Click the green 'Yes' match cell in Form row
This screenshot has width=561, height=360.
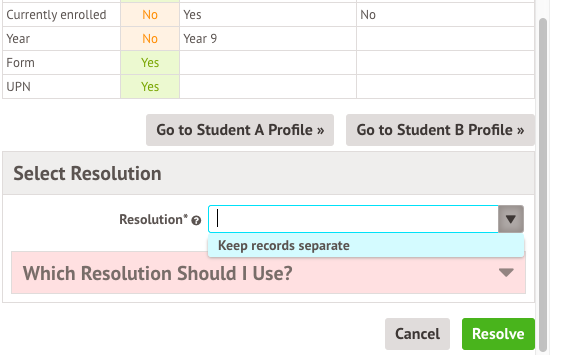click(150, 63)
